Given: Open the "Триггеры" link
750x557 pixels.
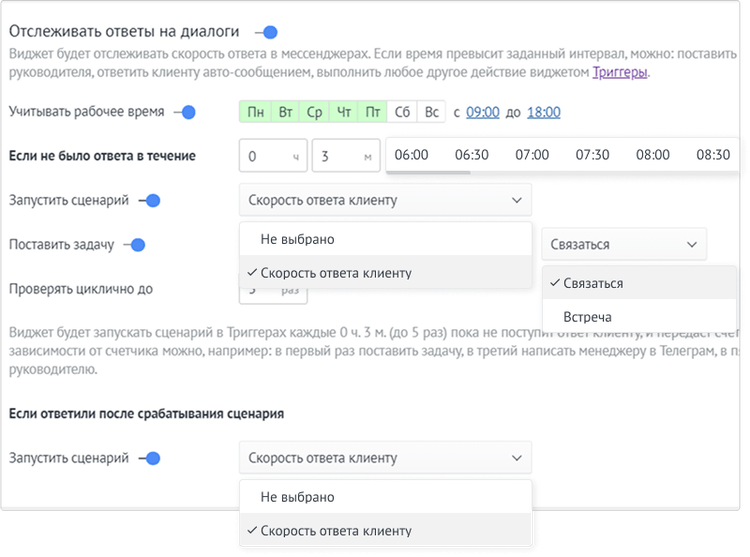Looking at the screenshot, I should (x=620, y=72).
